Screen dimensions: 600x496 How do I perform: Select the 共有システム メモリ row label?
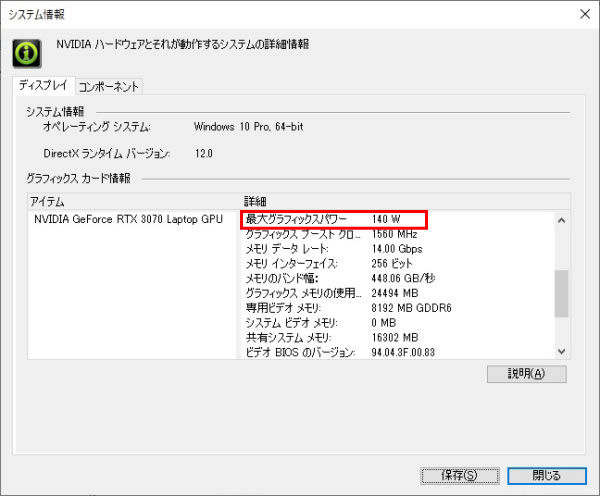[x=288, y=338]
